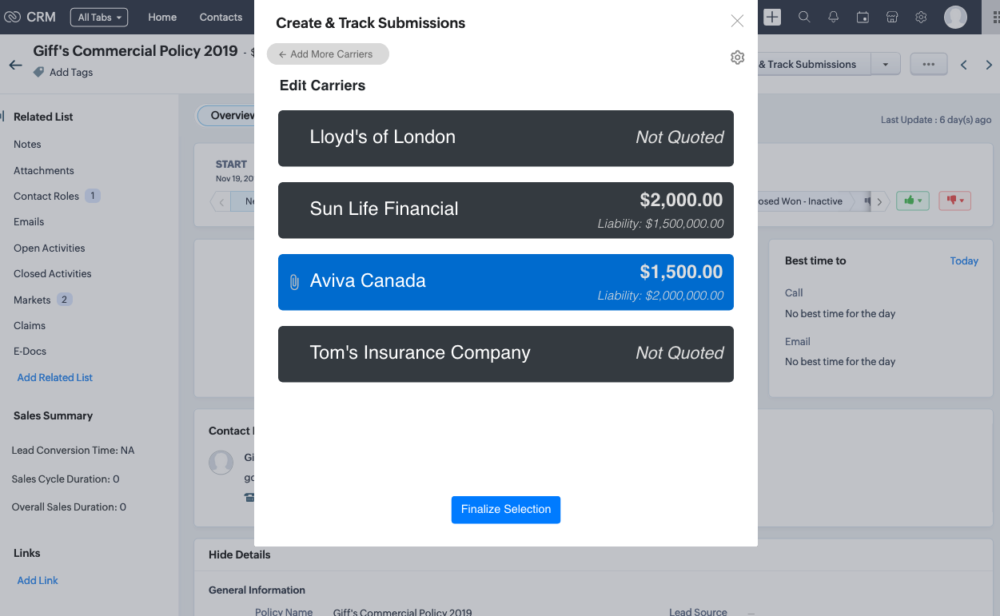Open the Home tab
The width and height of the screenshot is (1000, 616).
162,17
